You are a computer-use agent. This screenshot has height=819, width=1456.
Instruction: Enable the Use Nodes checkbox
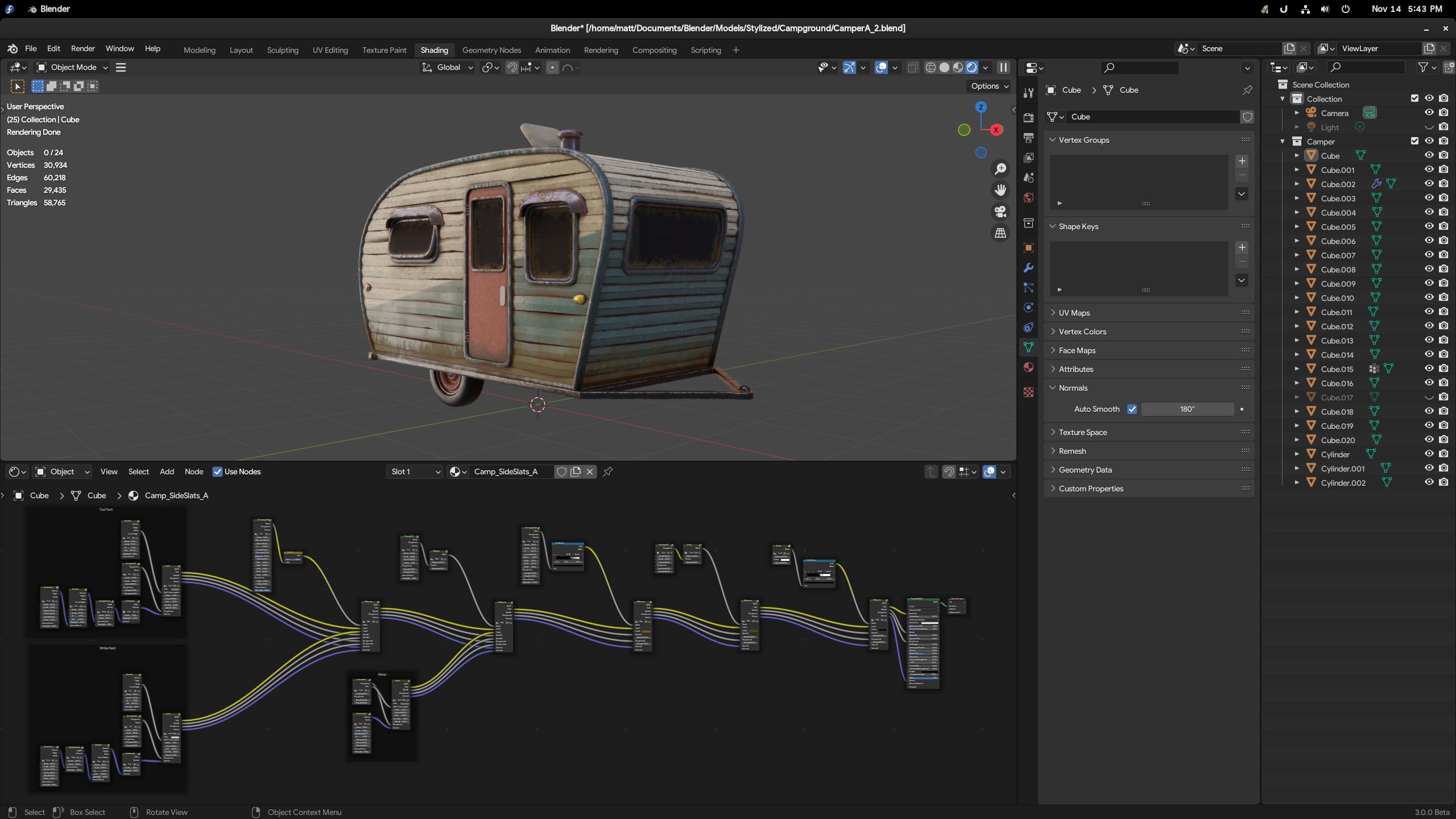[x=217, y=471]
